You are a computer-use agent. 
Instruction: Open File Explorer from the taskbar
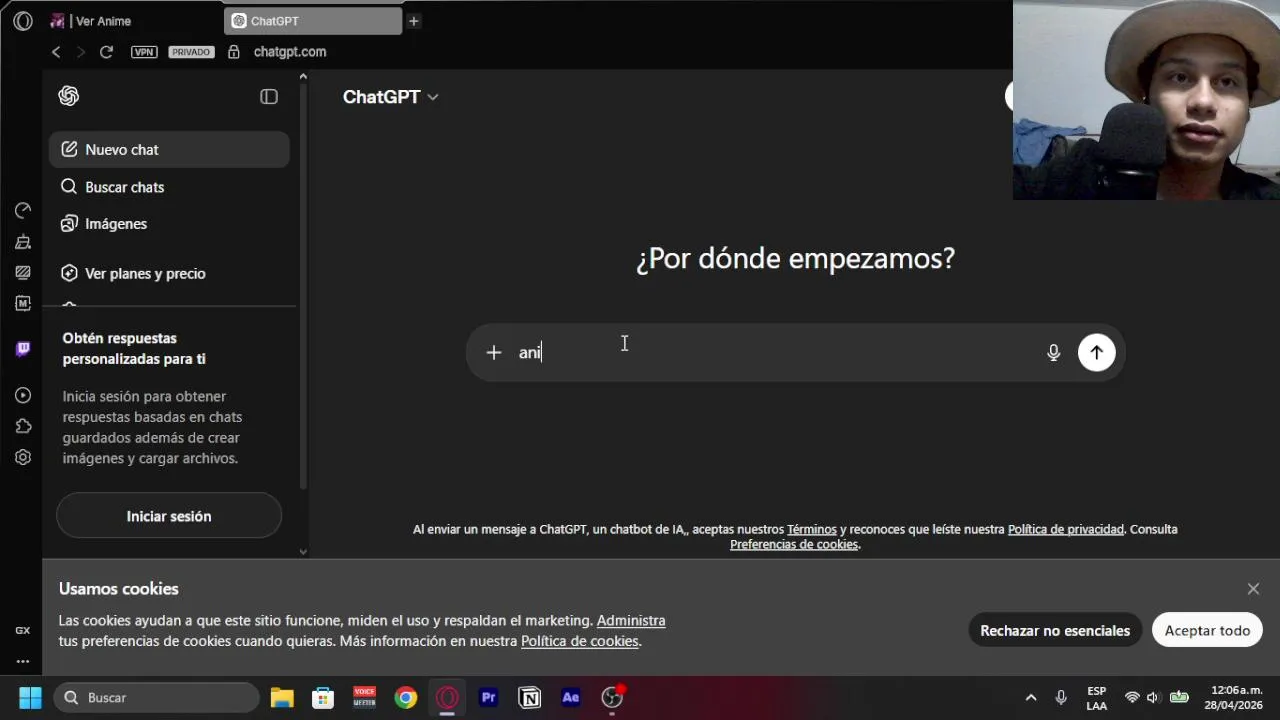pos(282,698)
